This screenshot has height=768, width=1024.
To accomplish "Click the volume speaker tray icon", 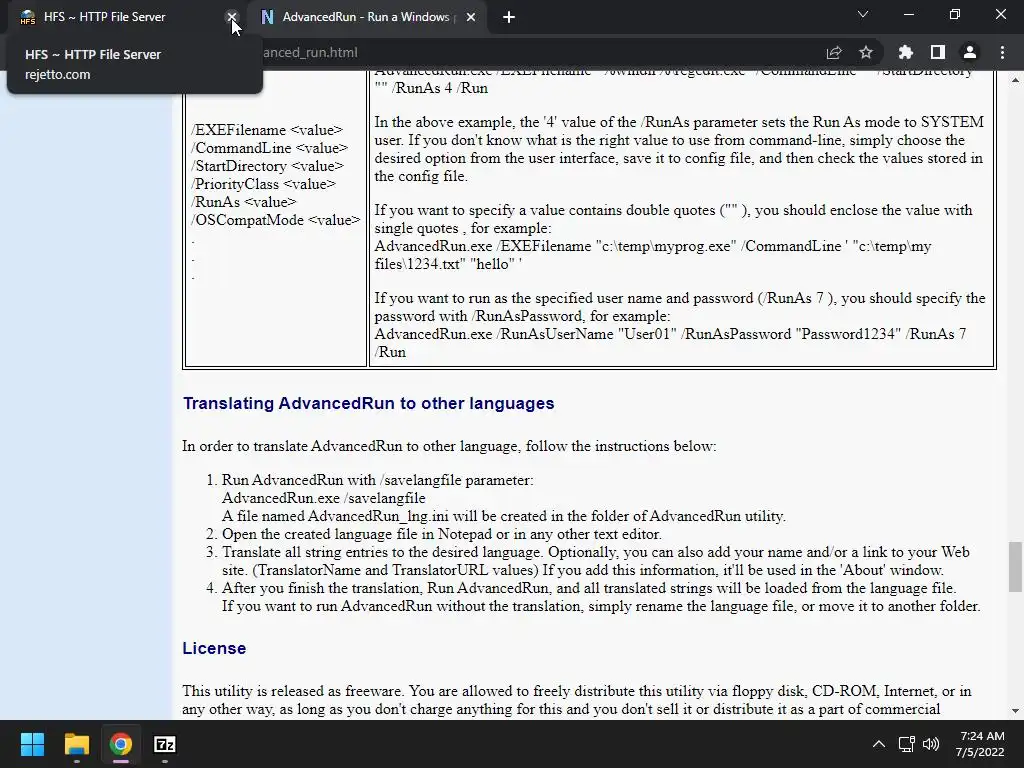I will coord(931,744).
